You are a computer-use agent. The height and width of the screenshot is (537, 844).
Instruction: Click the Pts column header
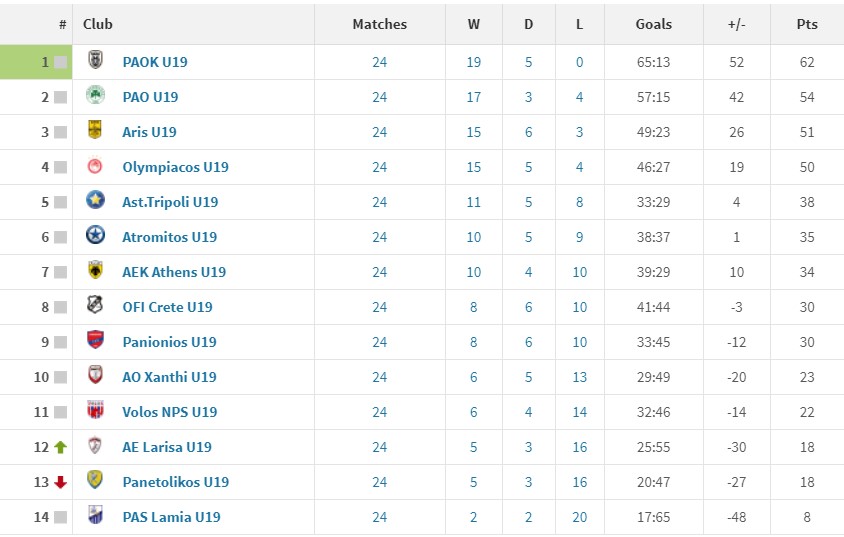[807, 24]
